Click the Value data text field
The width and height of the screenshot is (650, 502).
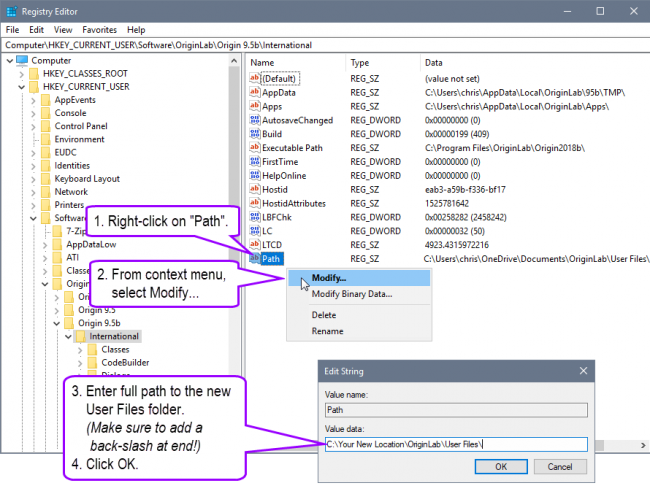pos(452,444)
